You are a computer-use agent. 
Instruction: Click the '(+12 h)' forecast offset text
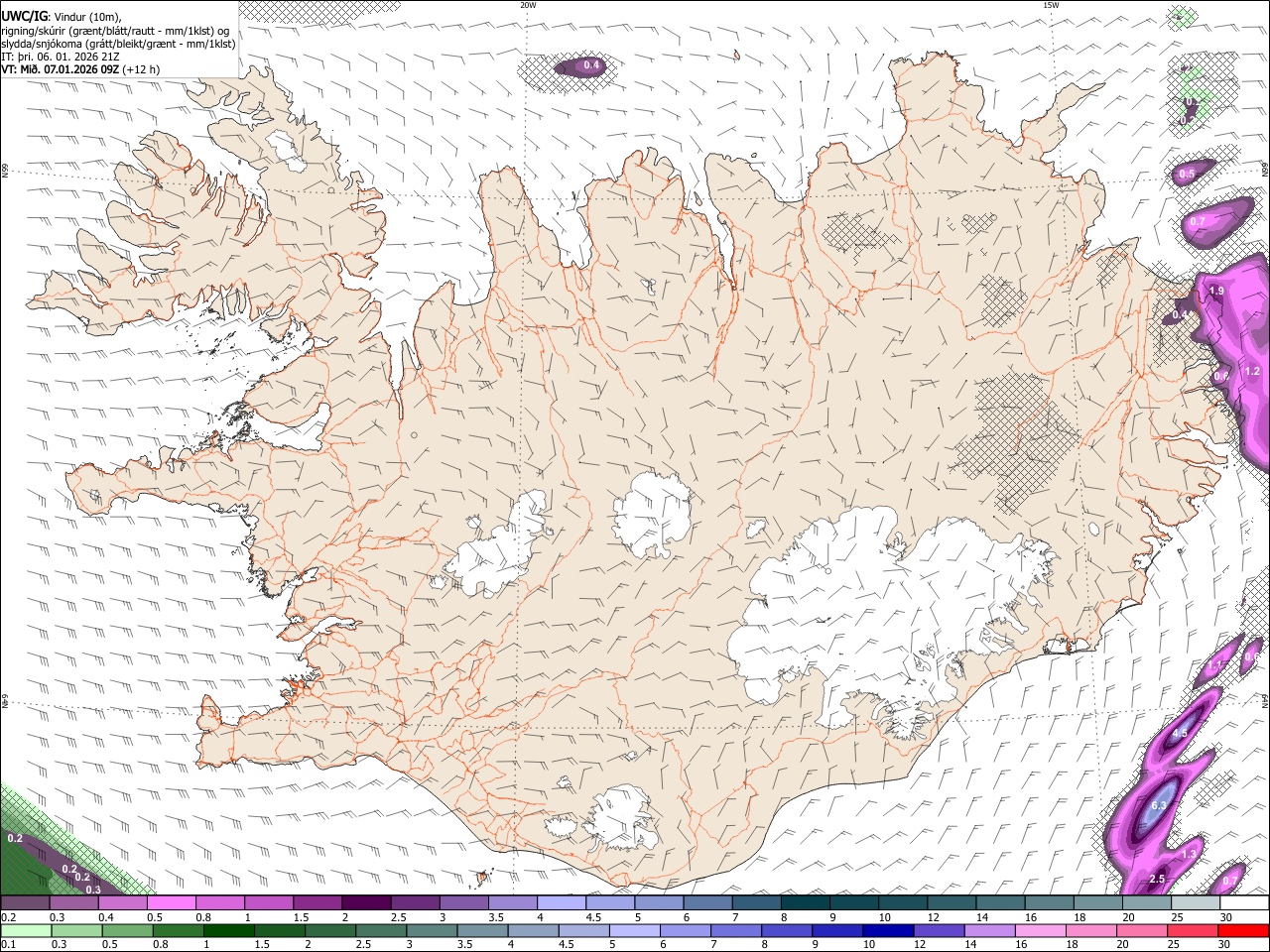[142, 69]
